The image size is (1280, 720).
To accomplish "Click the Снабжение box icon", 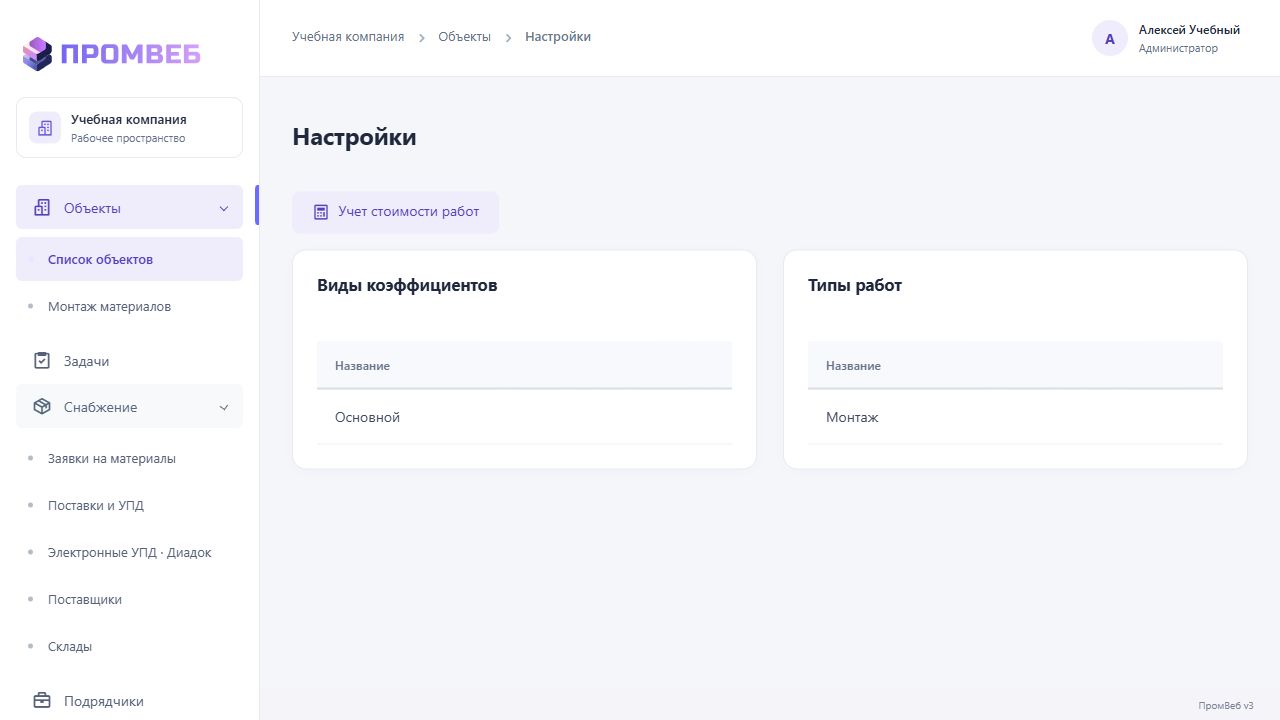I will 42,407.
